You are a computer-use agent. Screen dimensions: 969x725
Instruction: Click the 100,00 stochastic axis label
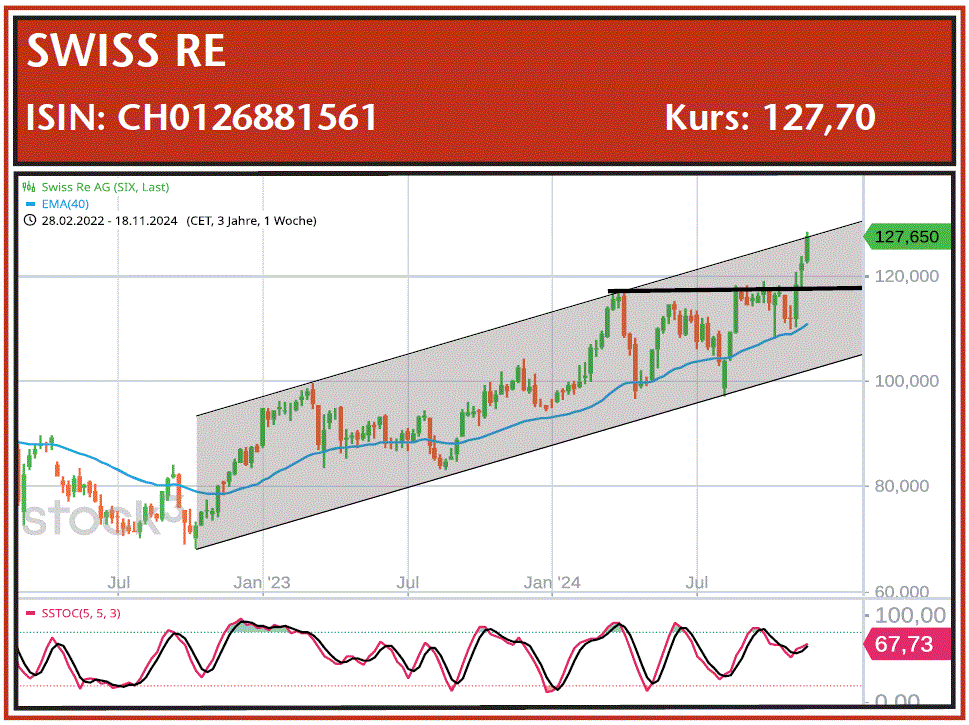(x=910, y=615)
